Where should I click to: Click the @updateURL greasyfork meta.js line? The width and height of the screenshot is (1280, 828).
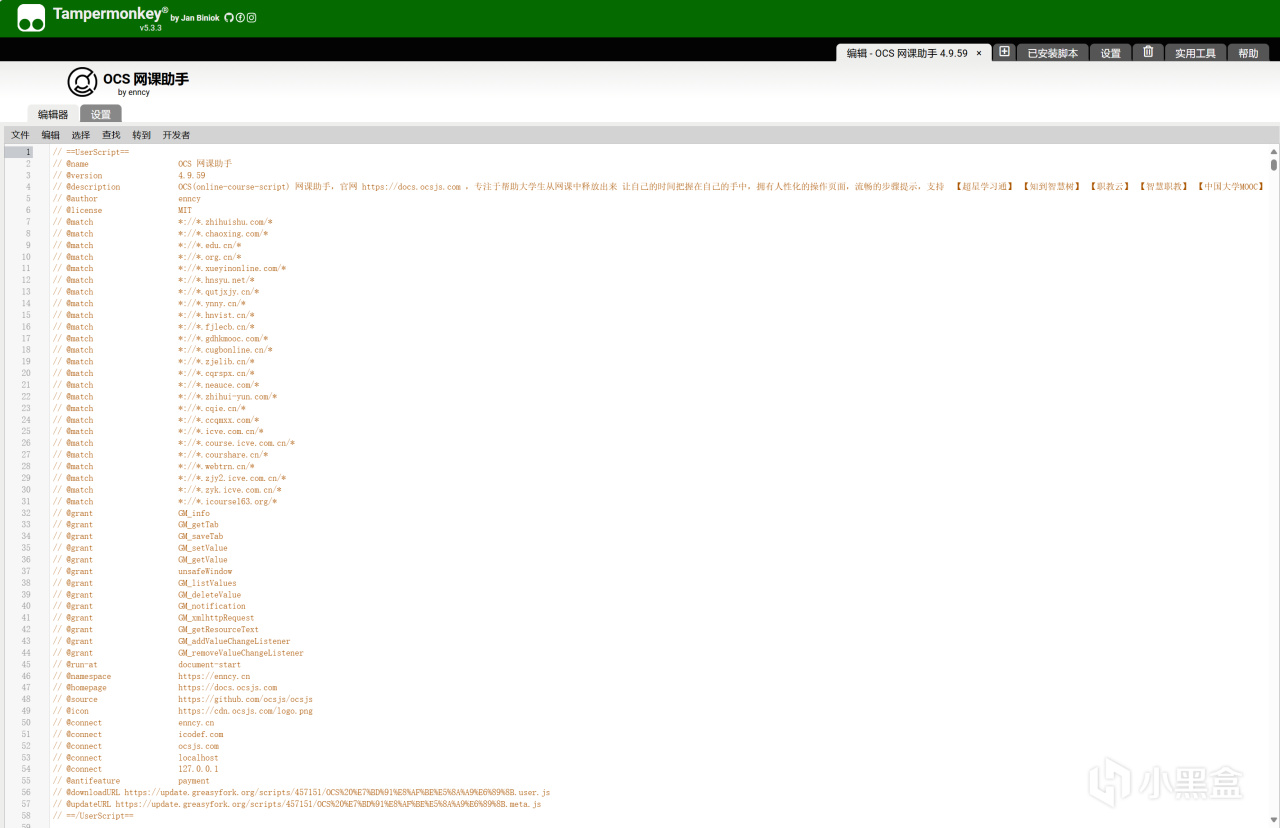(x=297, y=804)
